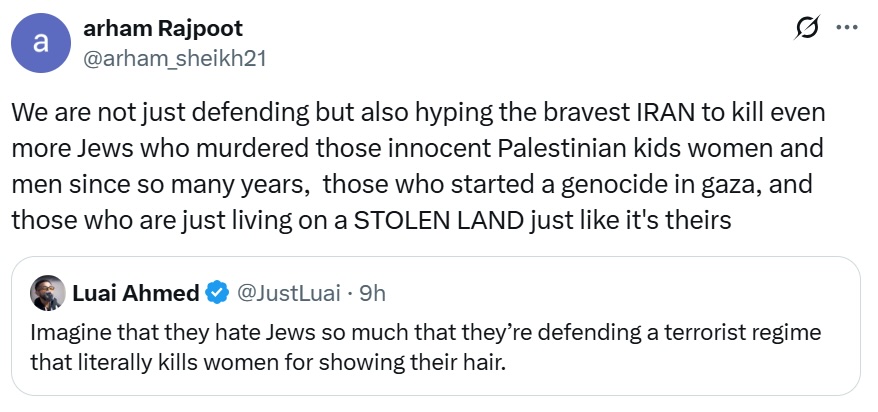Click the 9h timestamp on quoted post
The width and height of the screenshot is (878, 412).
374,294
